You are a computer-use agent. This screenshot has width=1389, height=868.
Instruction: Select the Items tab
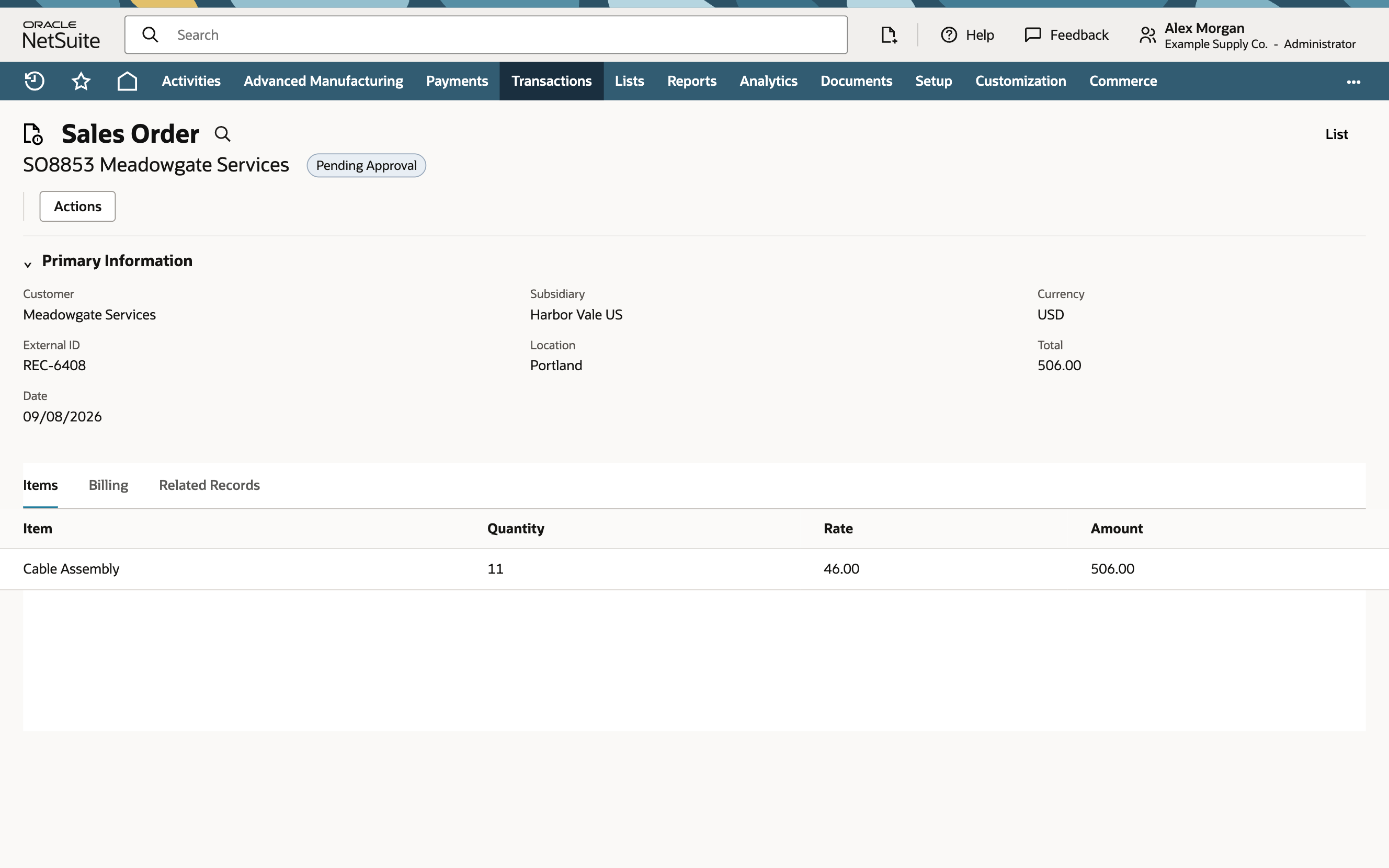coord(40,485)
